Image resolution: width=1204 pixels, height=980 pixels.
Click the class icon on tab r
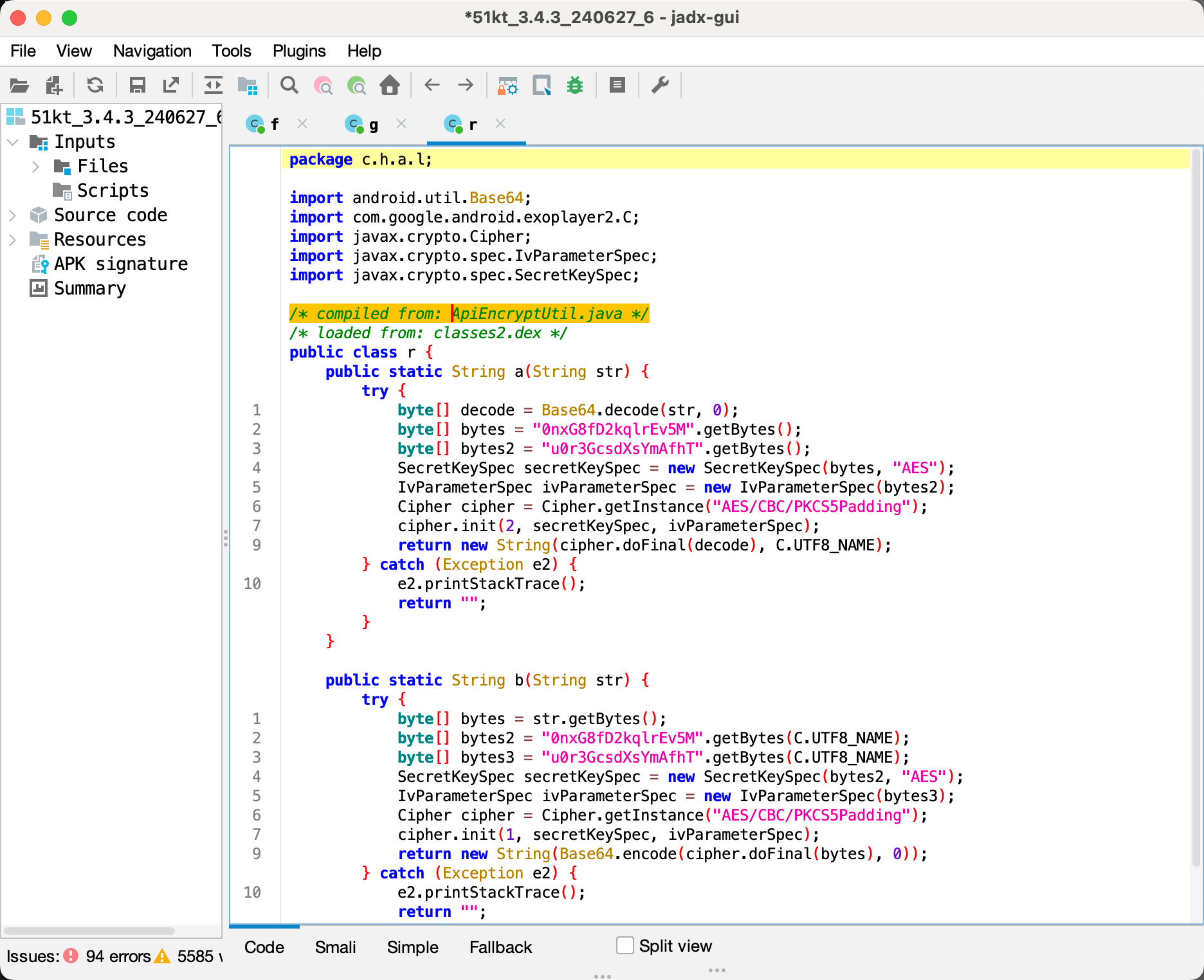[454, 124]
